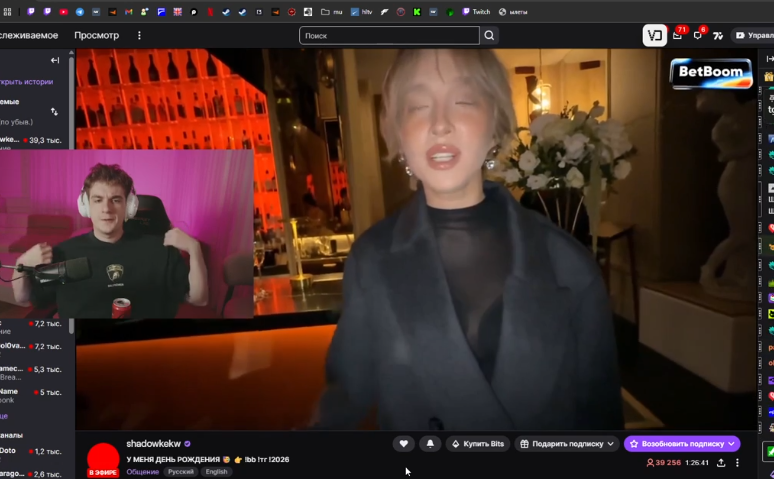Open the three-dot more menu beside Просмотр

pos(139,36)
